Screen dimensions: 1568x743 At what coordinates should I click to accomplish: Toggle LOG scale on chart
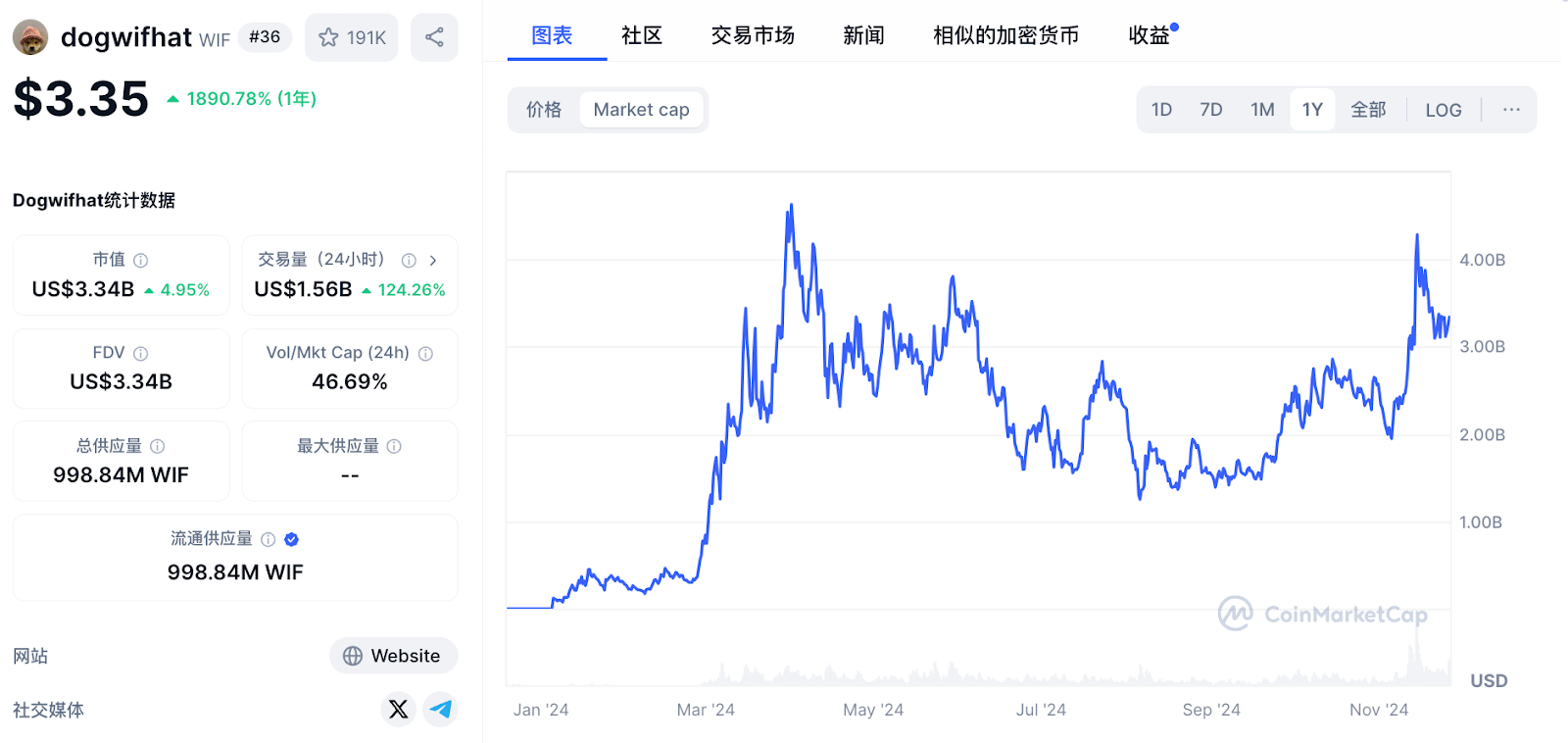click(1444, 110)
